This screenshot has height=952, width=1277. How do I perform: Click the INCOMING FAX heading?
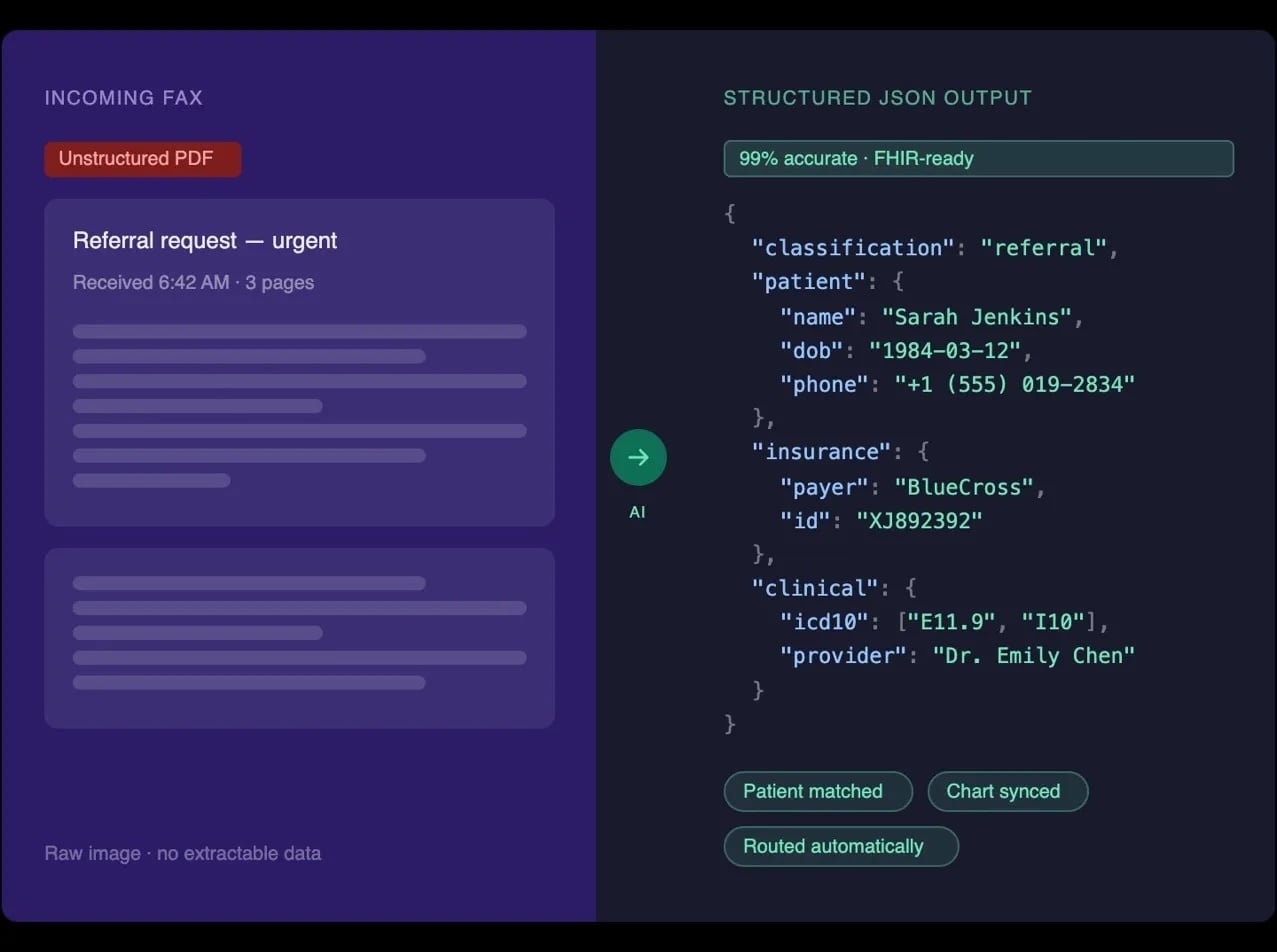(124, 98)
